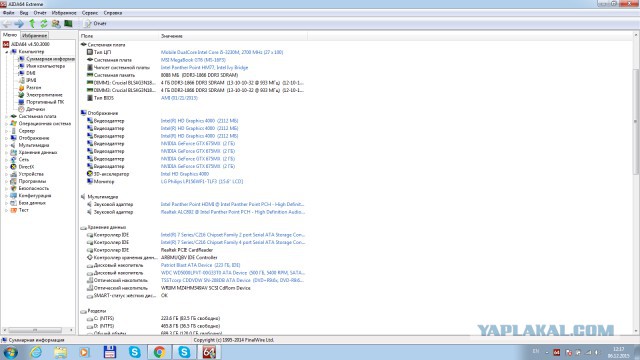Image resolution: width=640 pixels, height=360 pixels.
Task: Click the grayed back arrow
Action: (7, 24)
